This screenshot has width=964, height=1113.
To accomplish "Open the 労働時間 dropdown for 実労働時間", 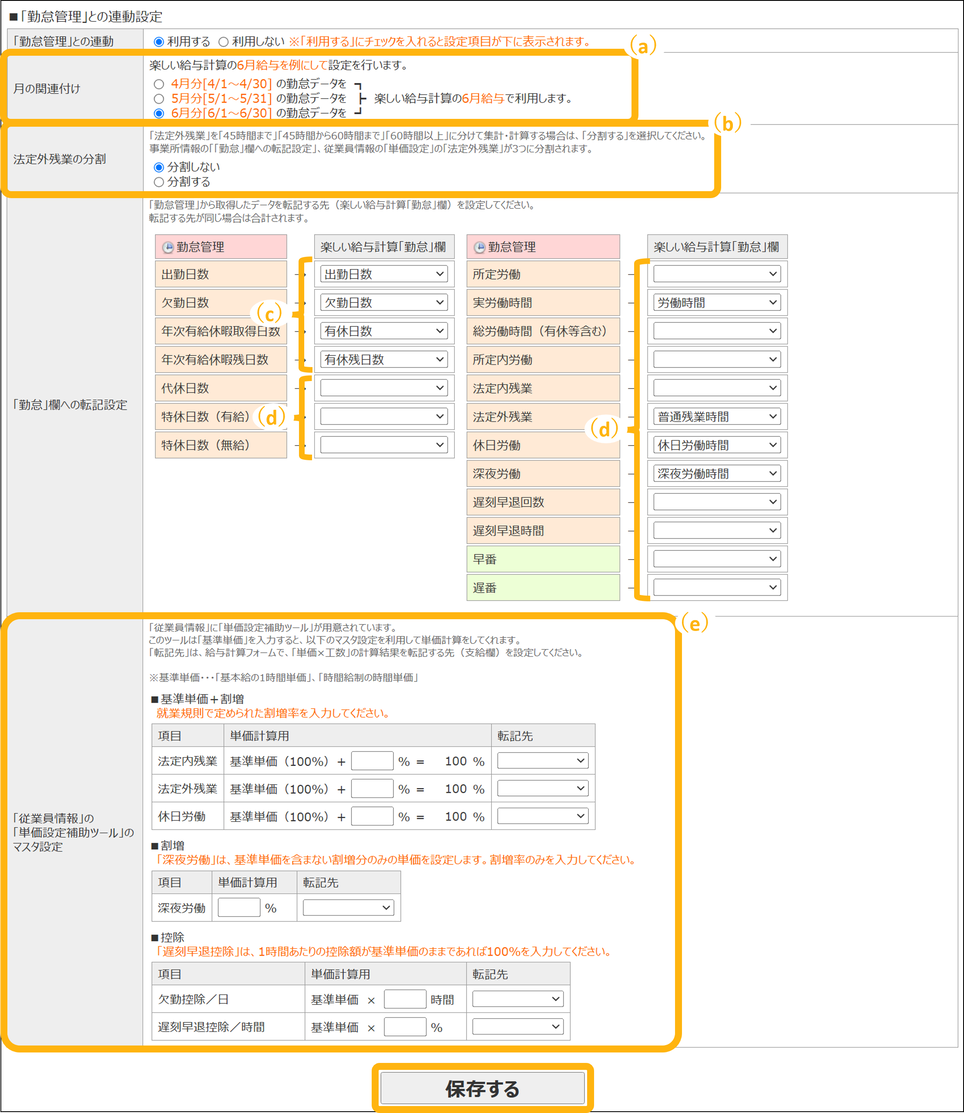I will [716, 303].
